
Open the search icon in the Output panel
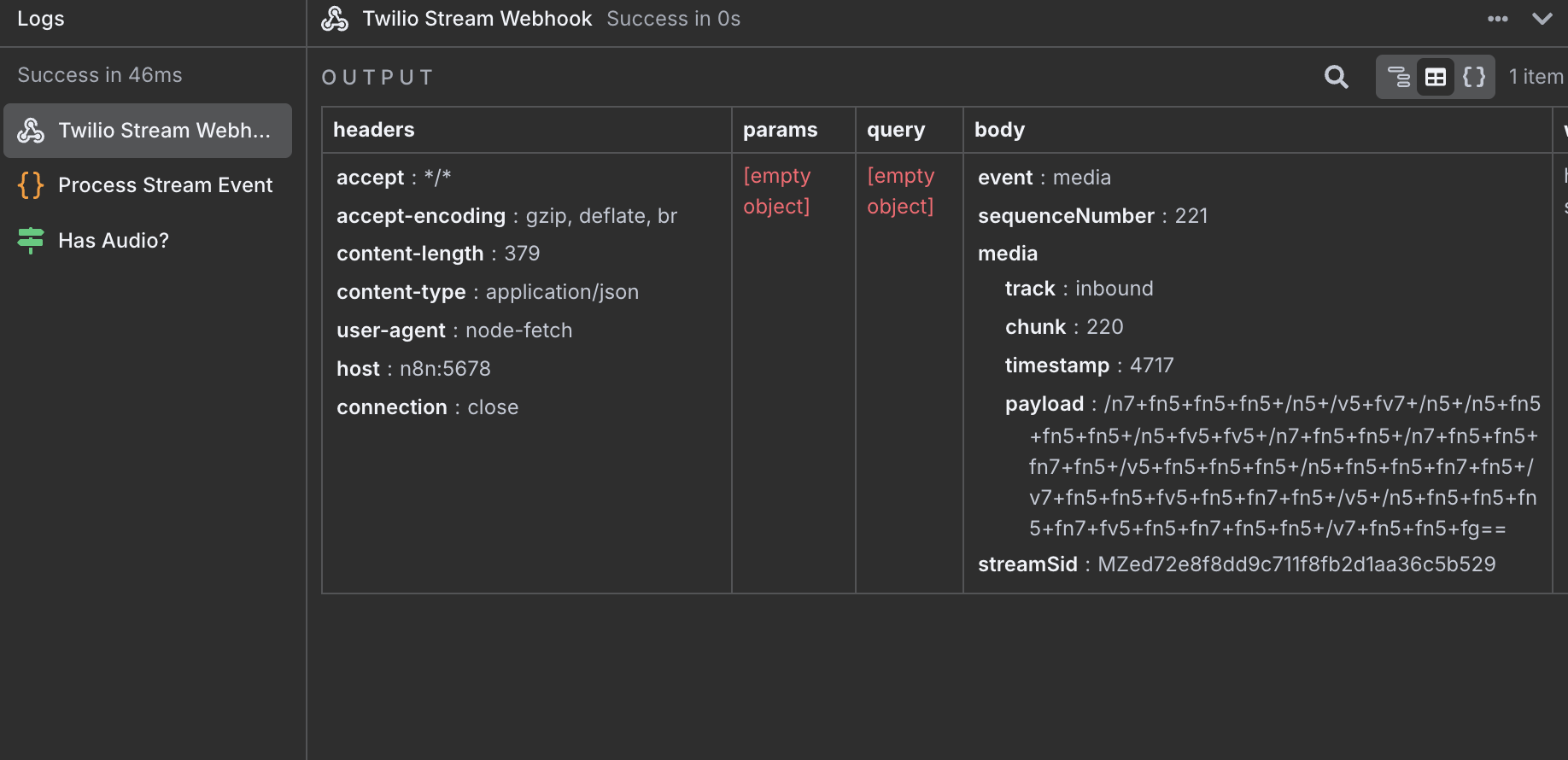click(1336, 77)
